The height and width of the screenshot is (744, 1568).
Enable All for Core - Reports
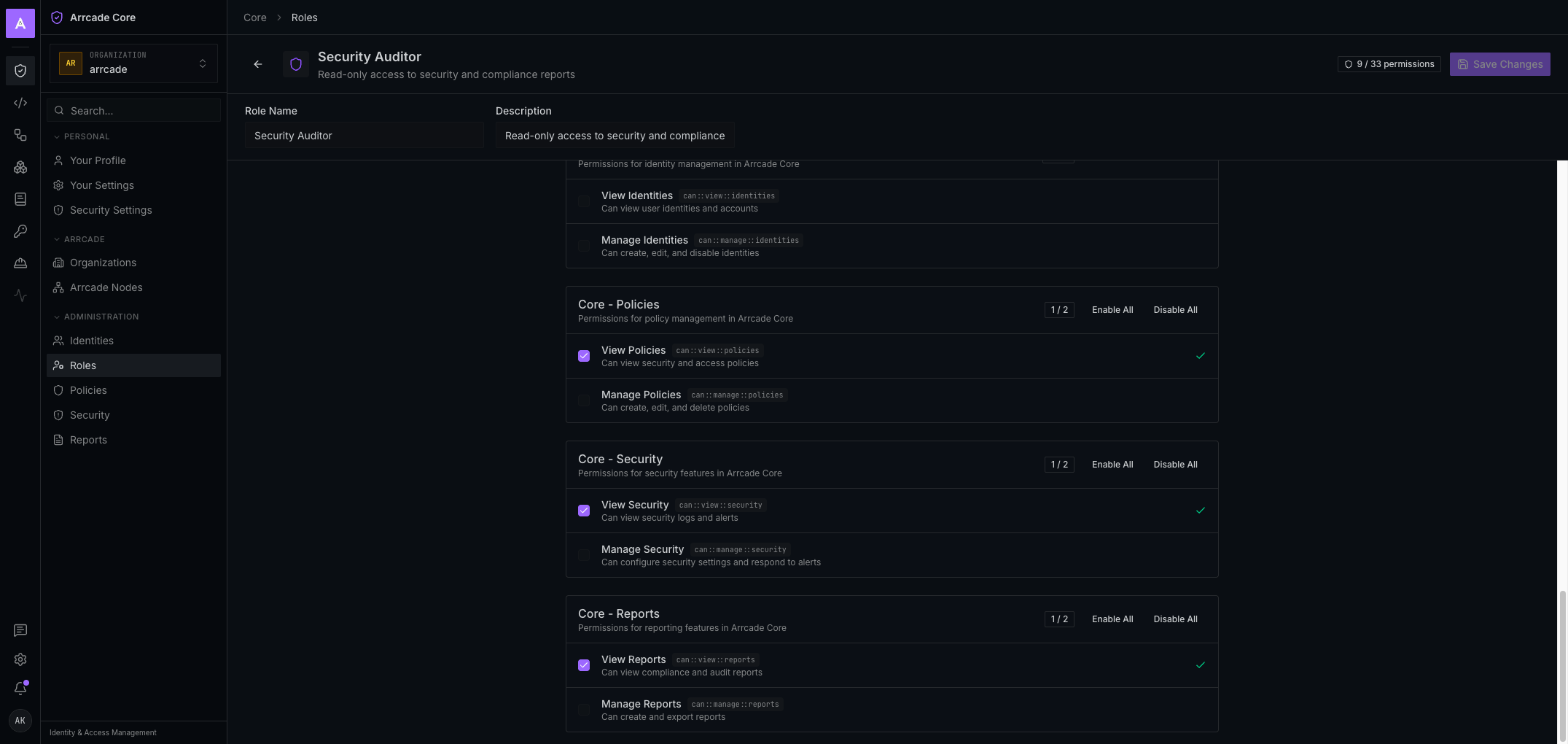click(1112, 619)
